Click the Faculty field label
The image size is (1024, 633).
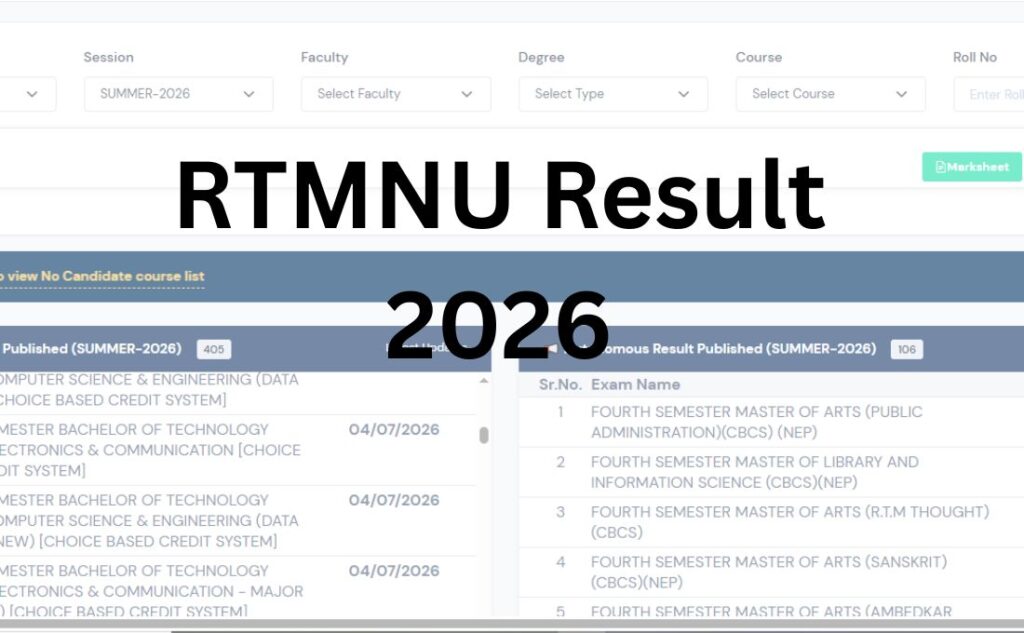325,57
